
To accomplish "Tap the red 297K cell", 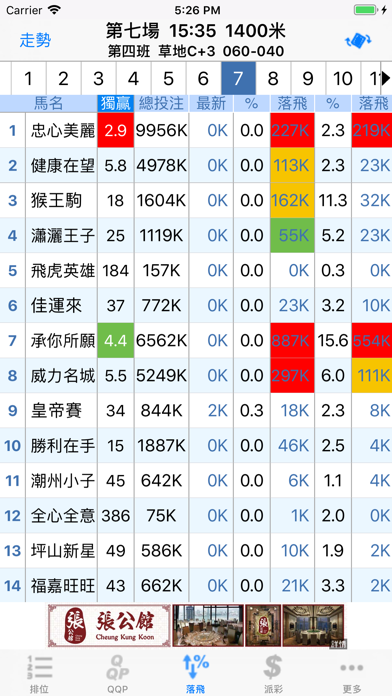I will (292, 376).
